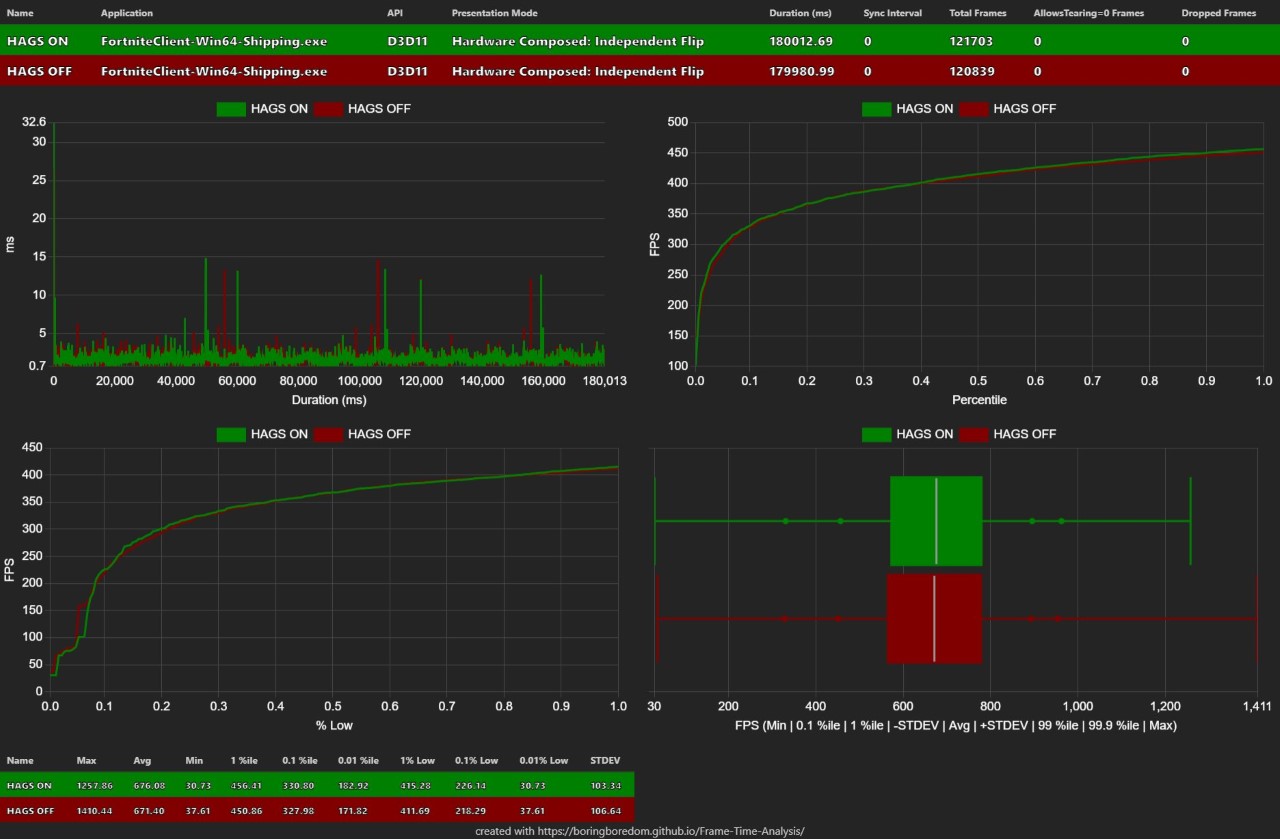Hide HAGS OFF series in FPS percentile chart
The height and width of the screenshot is (839, 1280).
(x=973, y=109)
